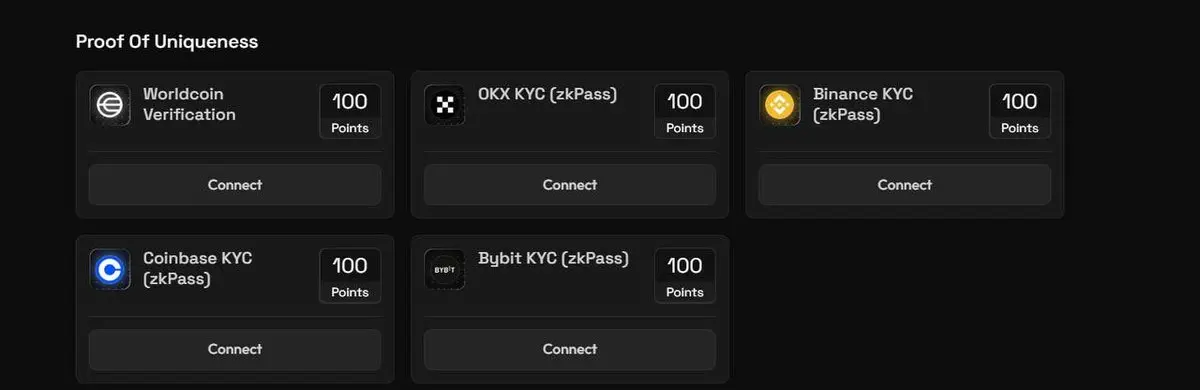Click the 100 Points badge on Binance card

click(x=1020, y=112)
